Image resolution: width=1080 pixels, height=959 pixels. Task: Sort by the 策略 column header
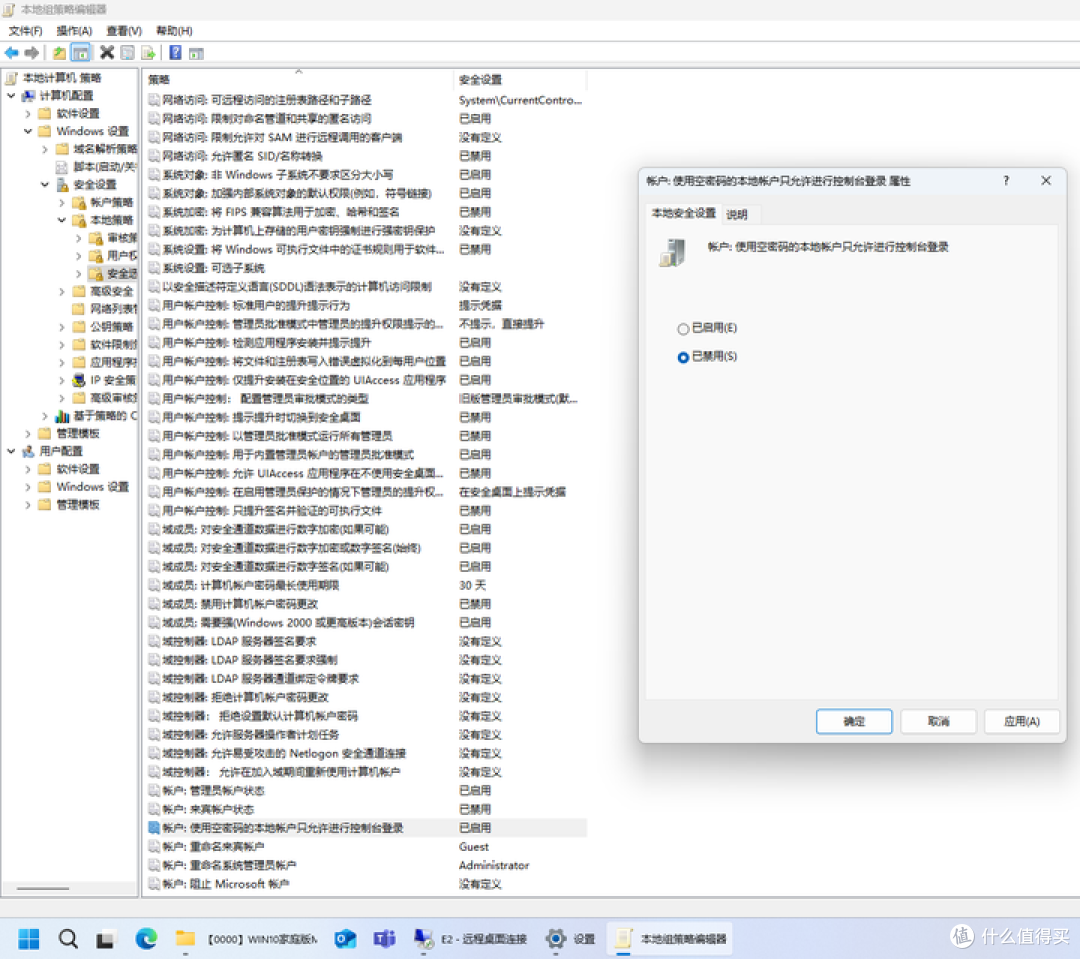pyautogui.click(x=297, y=80)
